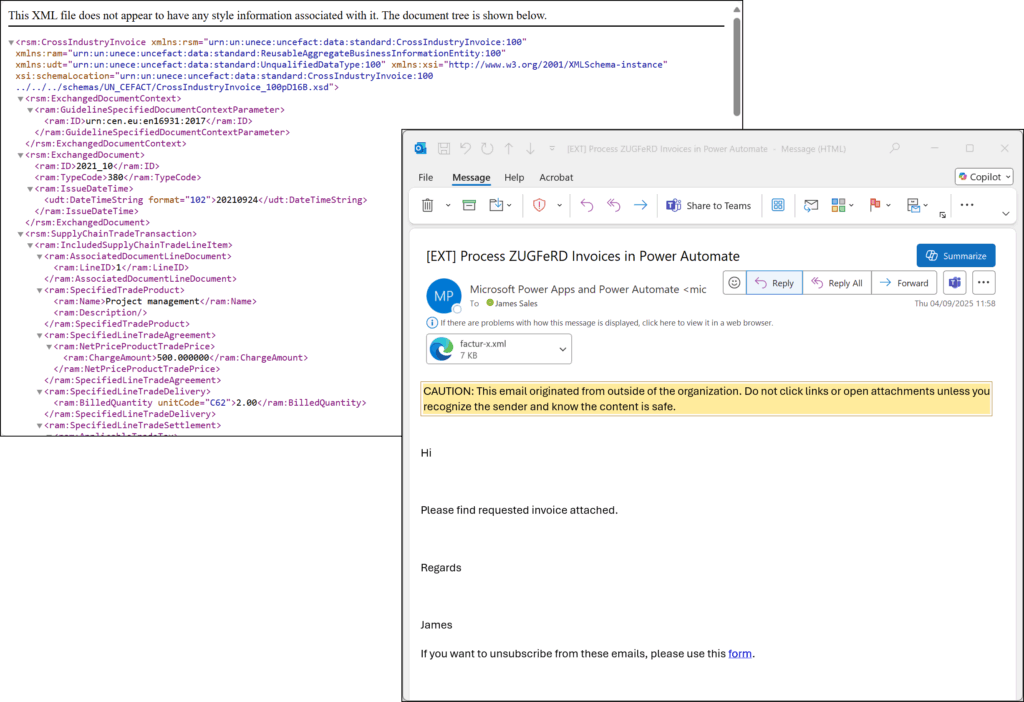Click the Reply All double-arrow icon in the ribbon
This screenshot has height=702, width=1024.
click(613, 206)
